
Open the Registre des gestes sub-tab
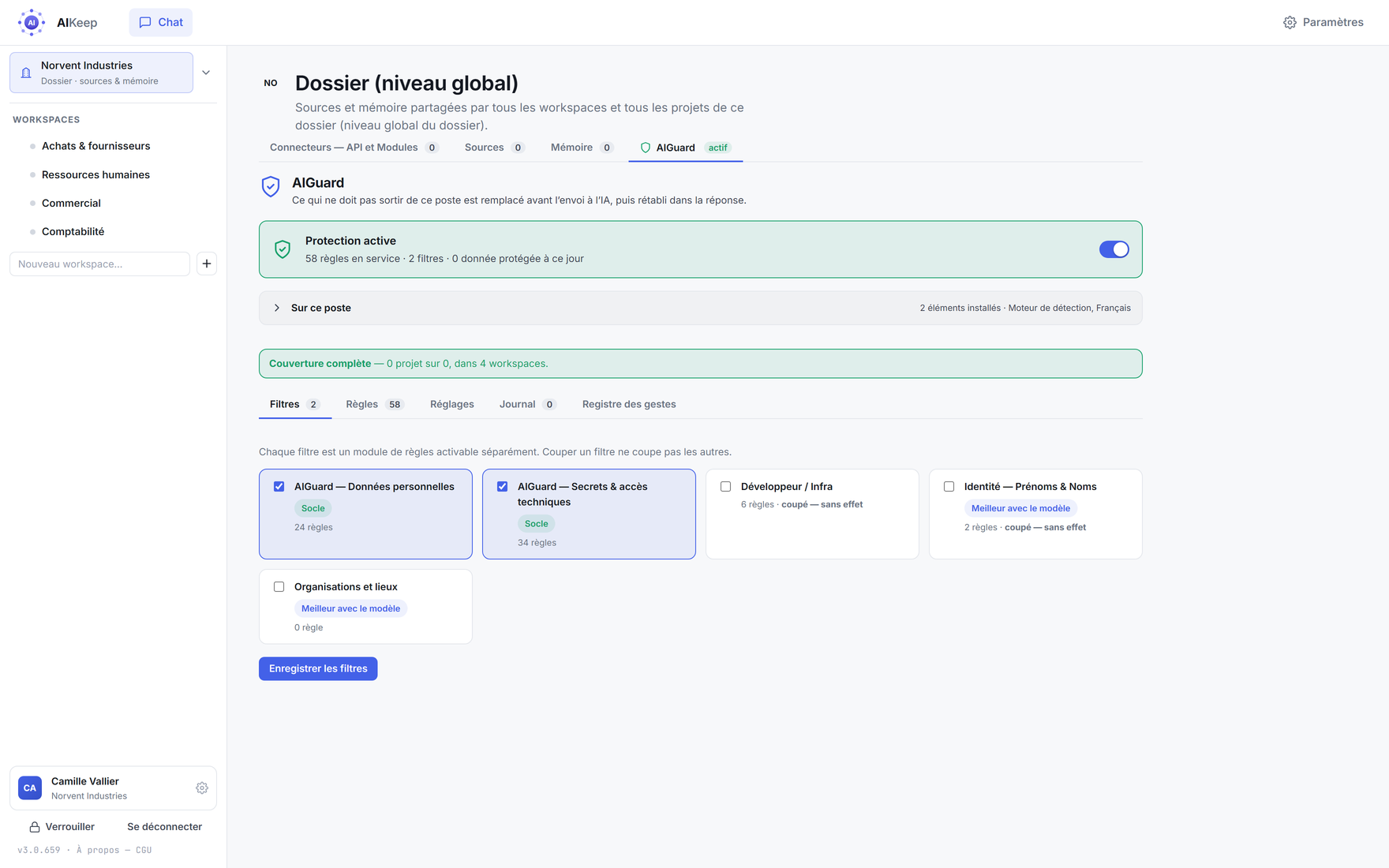[x=629, y=404]
